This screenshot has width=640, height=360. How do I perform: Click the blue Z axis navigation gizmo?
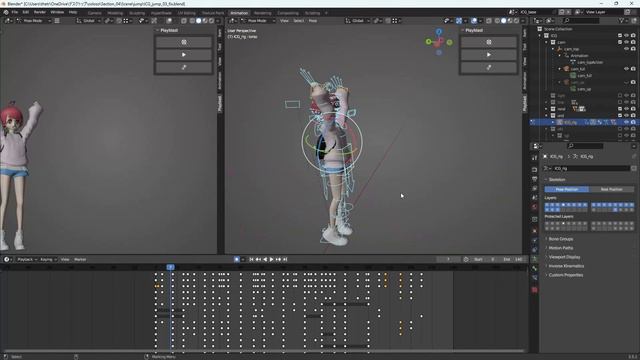coord(439,31)
